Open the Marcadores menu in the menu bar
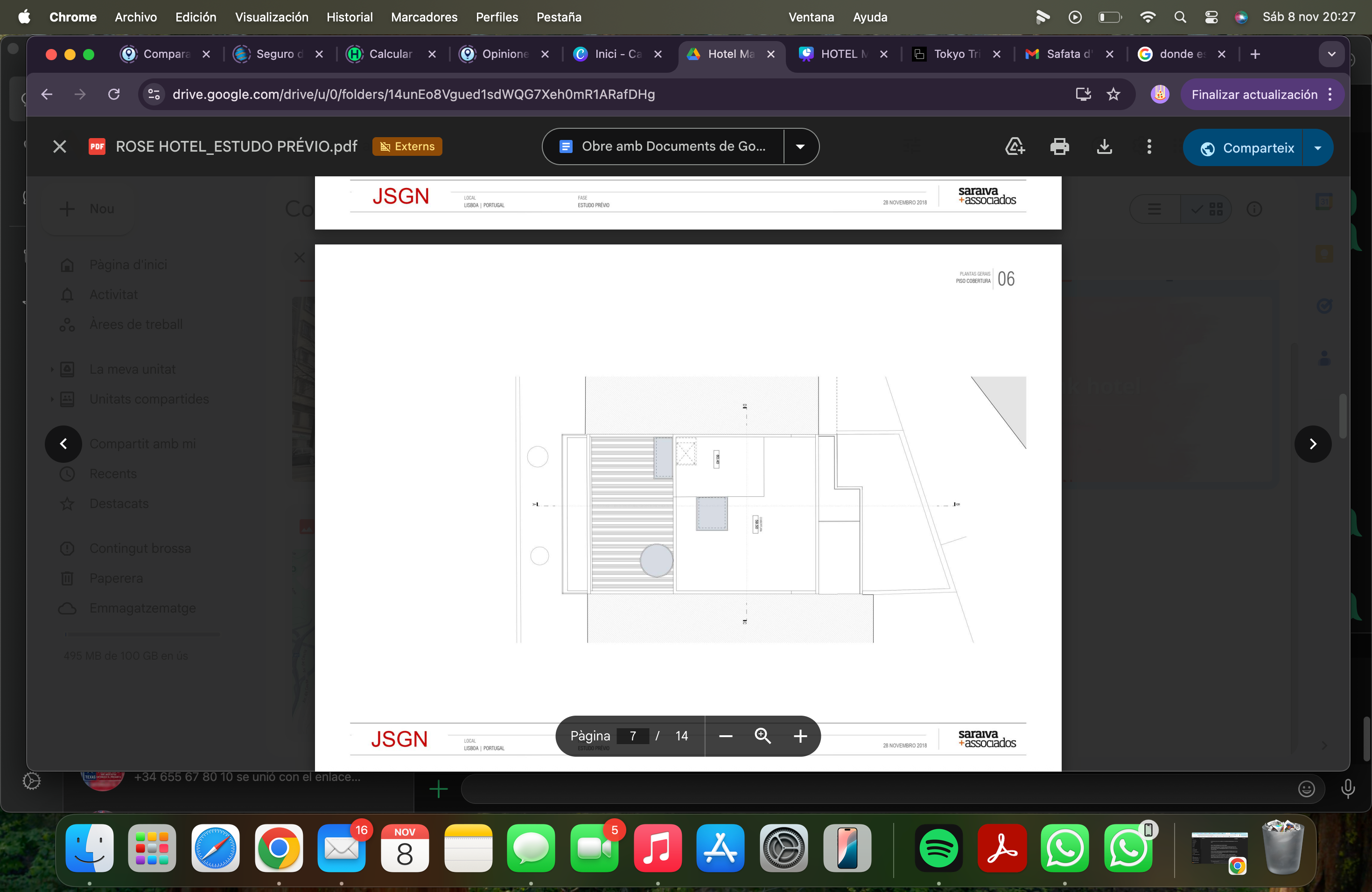This screenshot has height=892, width=1372. coord(424,17)
